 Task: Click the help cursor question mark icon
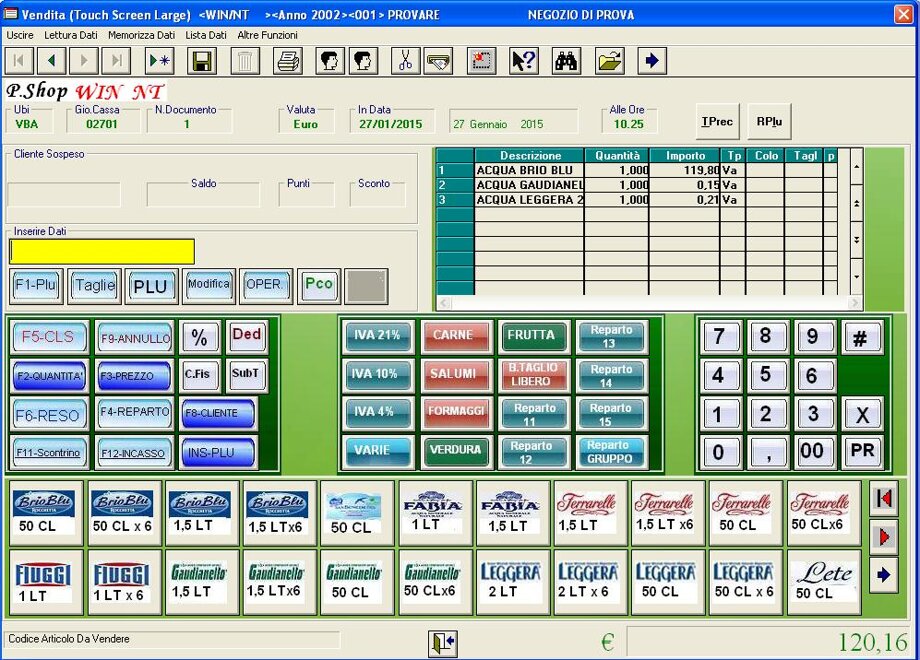point(524,61)
